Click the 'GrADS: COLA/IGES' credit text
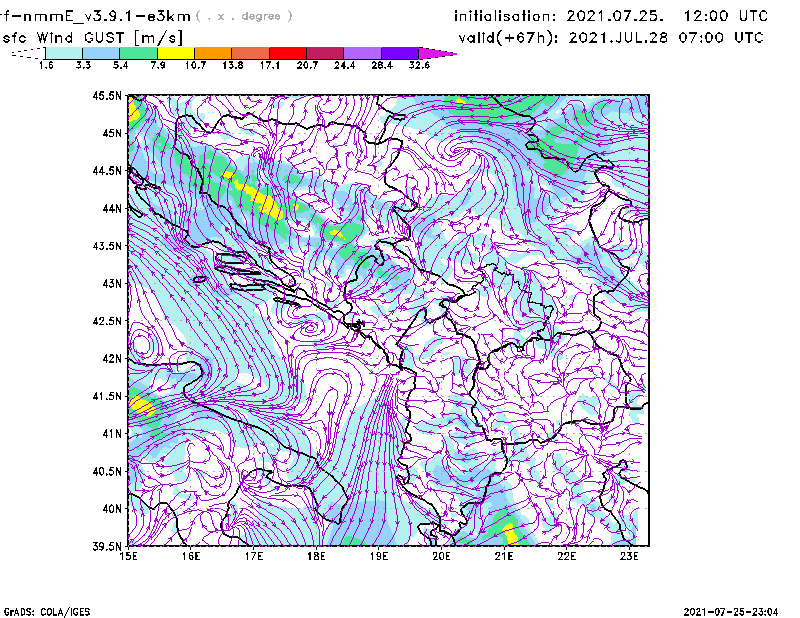The image size is (800, 618). click(x=47, y=611)
